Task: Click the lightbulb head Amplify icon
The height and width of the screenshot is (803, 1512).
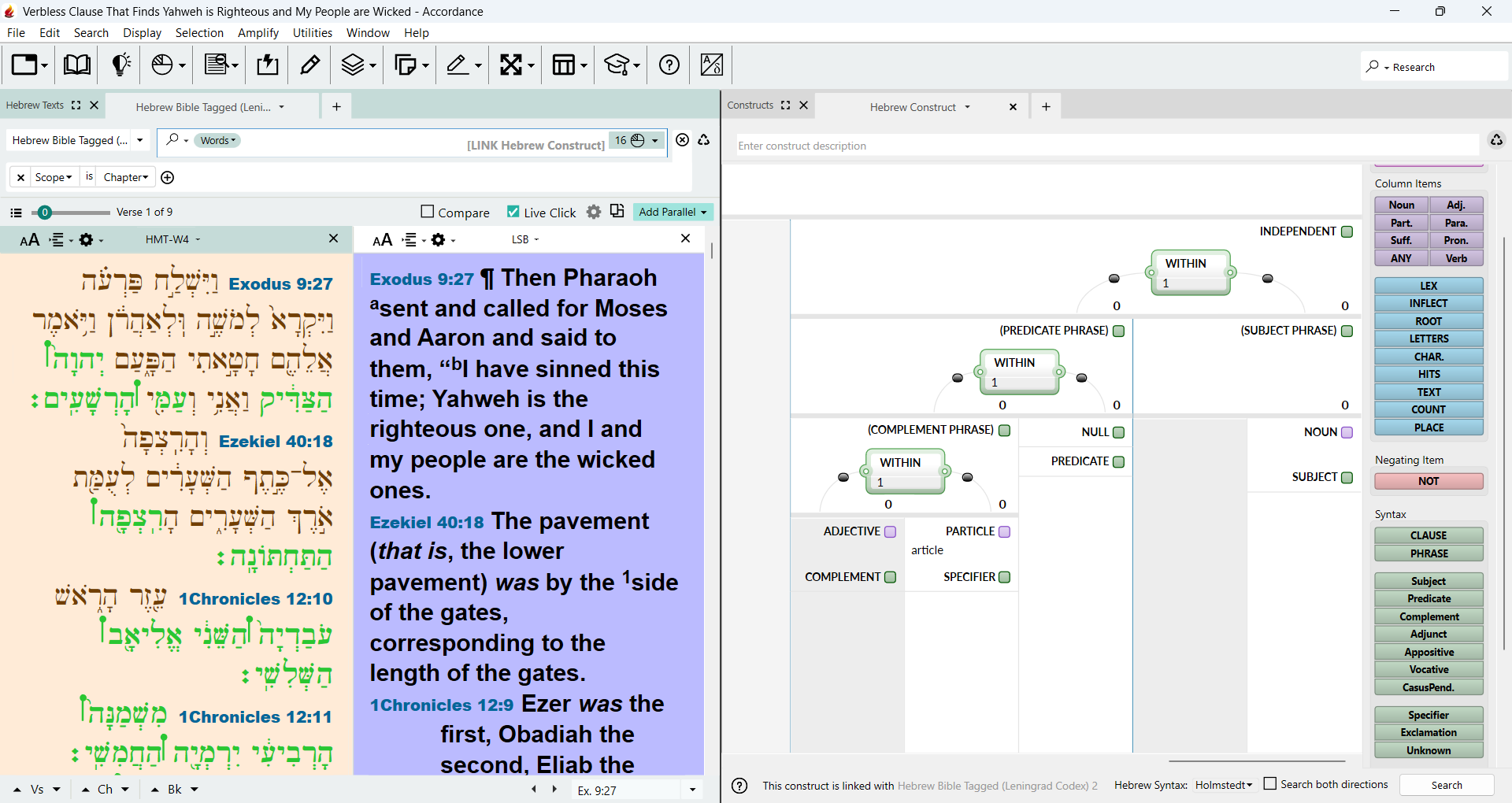Action: [x=120, y=65]
